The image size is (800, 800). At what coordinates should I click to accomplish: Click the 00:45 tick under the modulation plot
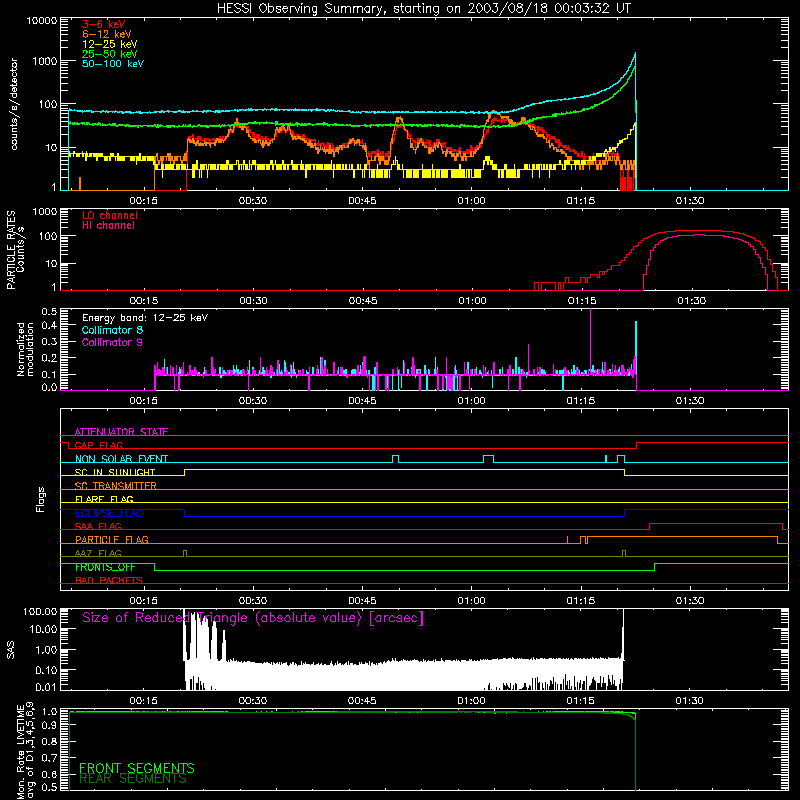362,401
